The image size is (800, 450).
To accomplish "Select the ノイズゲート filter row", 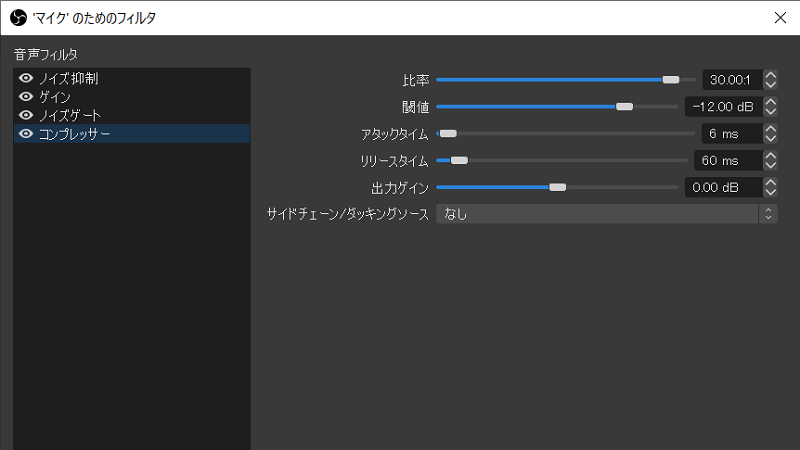I will pyautogui.click(x=132, y=115).
